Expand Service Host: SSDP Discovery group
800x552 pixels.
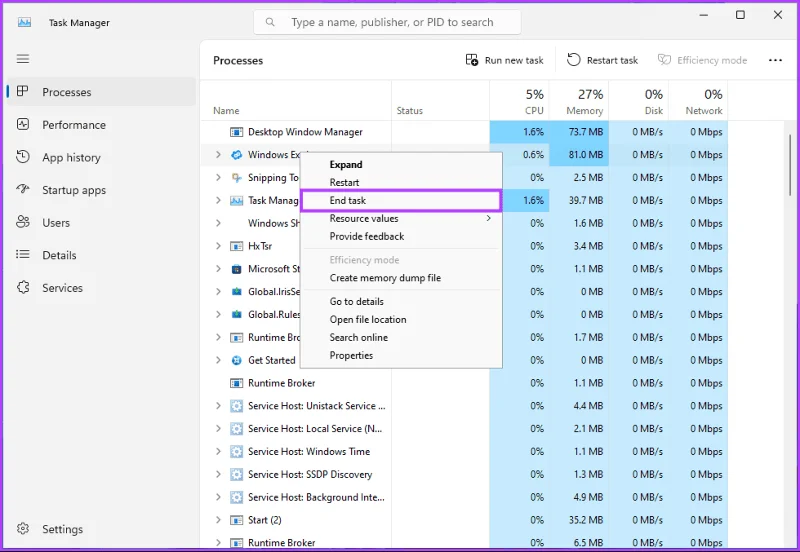(x=218, y=474)
